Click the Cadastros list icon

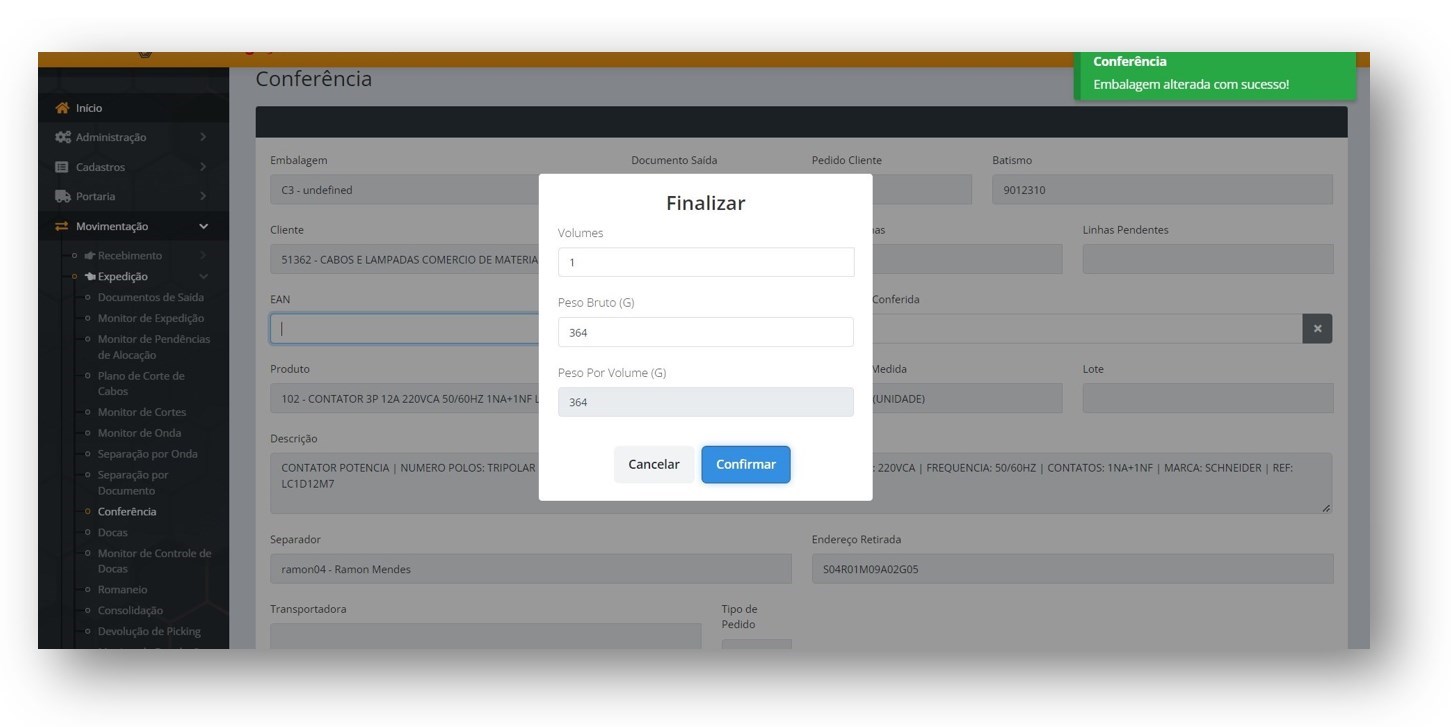(x=62, y=167)
